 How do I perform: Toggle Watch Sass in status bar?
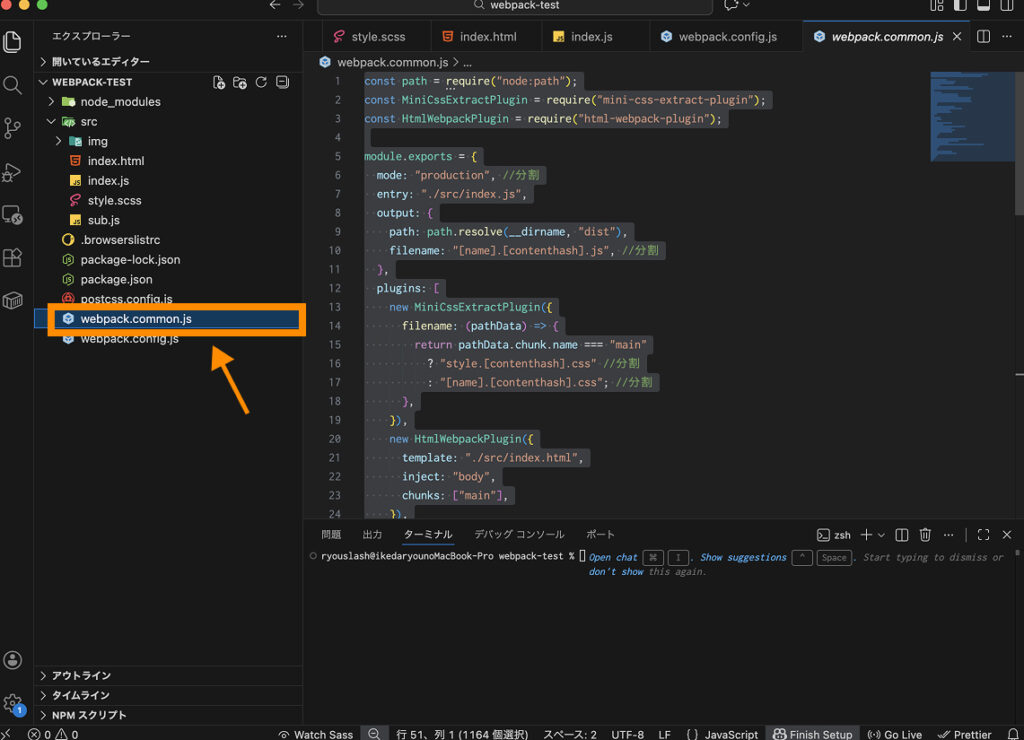pos(315,734)
